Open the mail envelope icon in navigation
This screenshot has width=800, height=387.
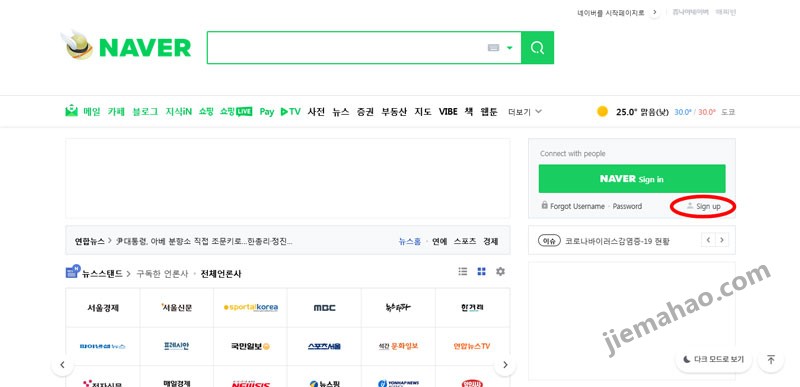click(71, 111)
